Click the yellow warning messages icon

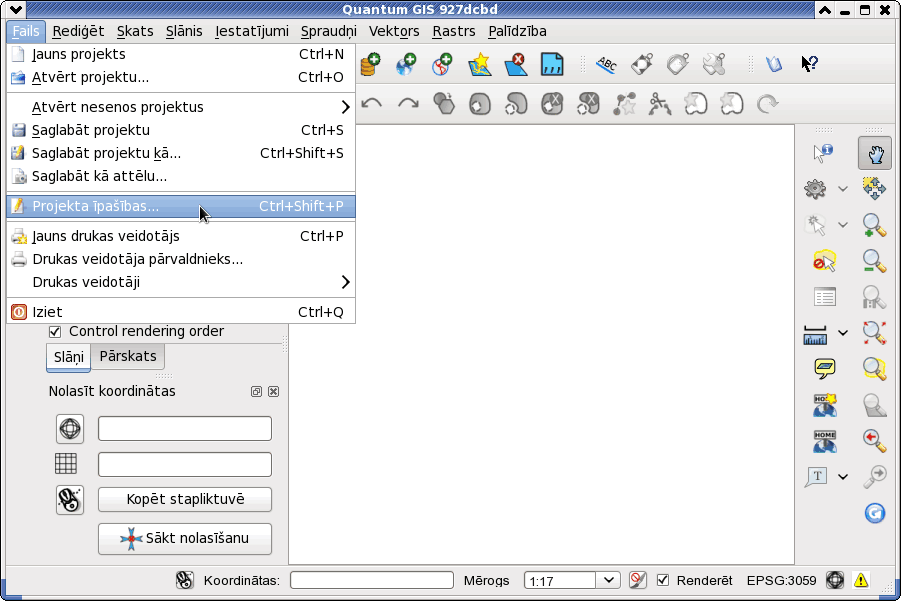click(861, 580)
